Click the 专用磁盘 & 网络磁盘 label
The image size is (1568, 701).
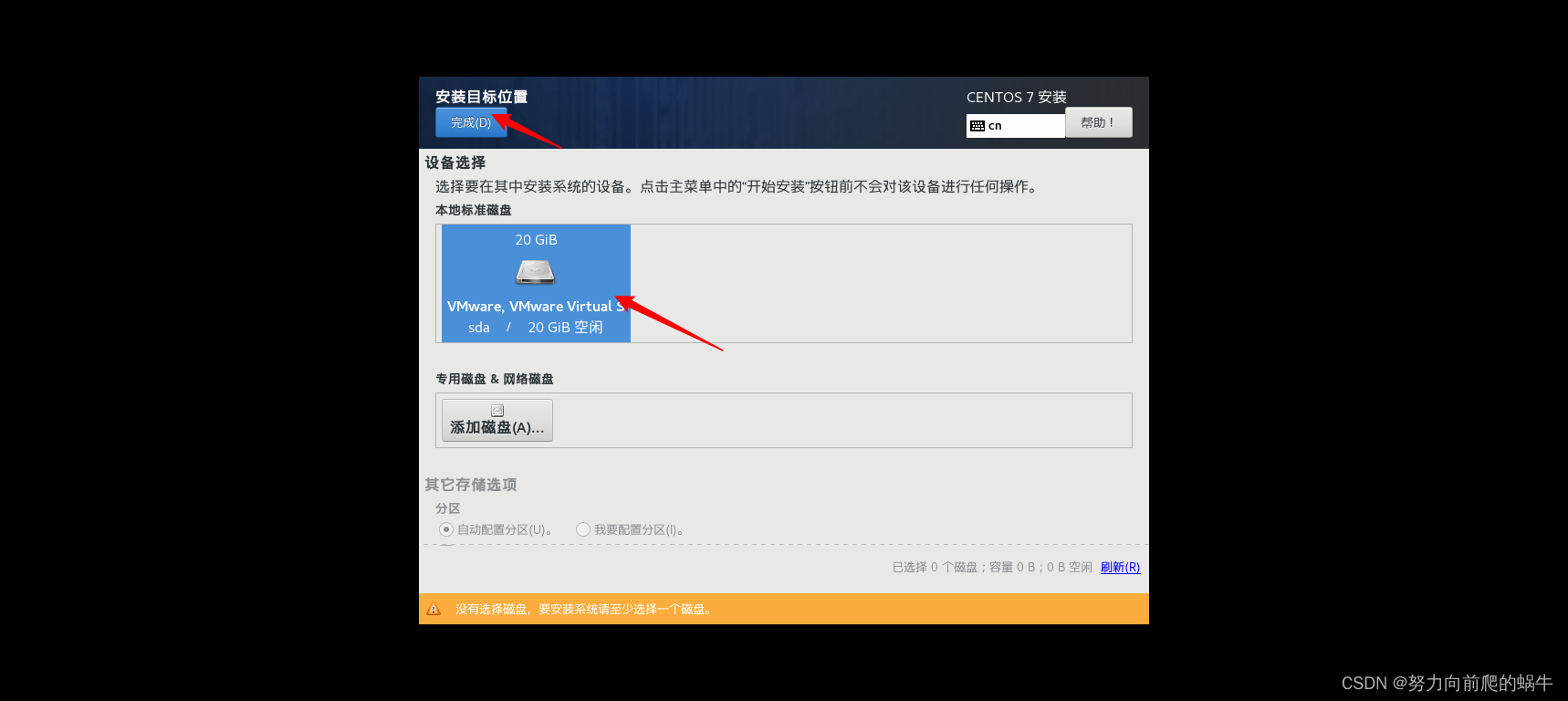(x=495, y=379)
